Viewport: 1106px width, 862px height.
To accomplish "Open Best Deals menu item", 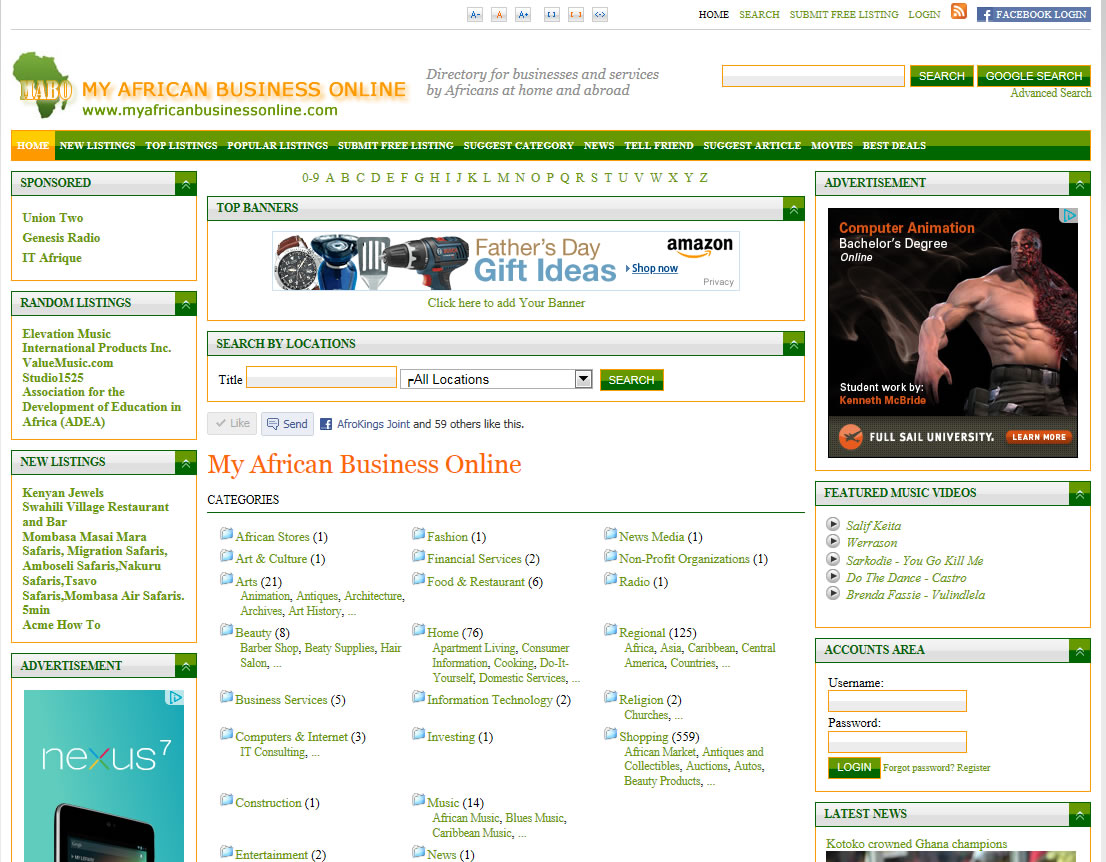I will (894, 145).
